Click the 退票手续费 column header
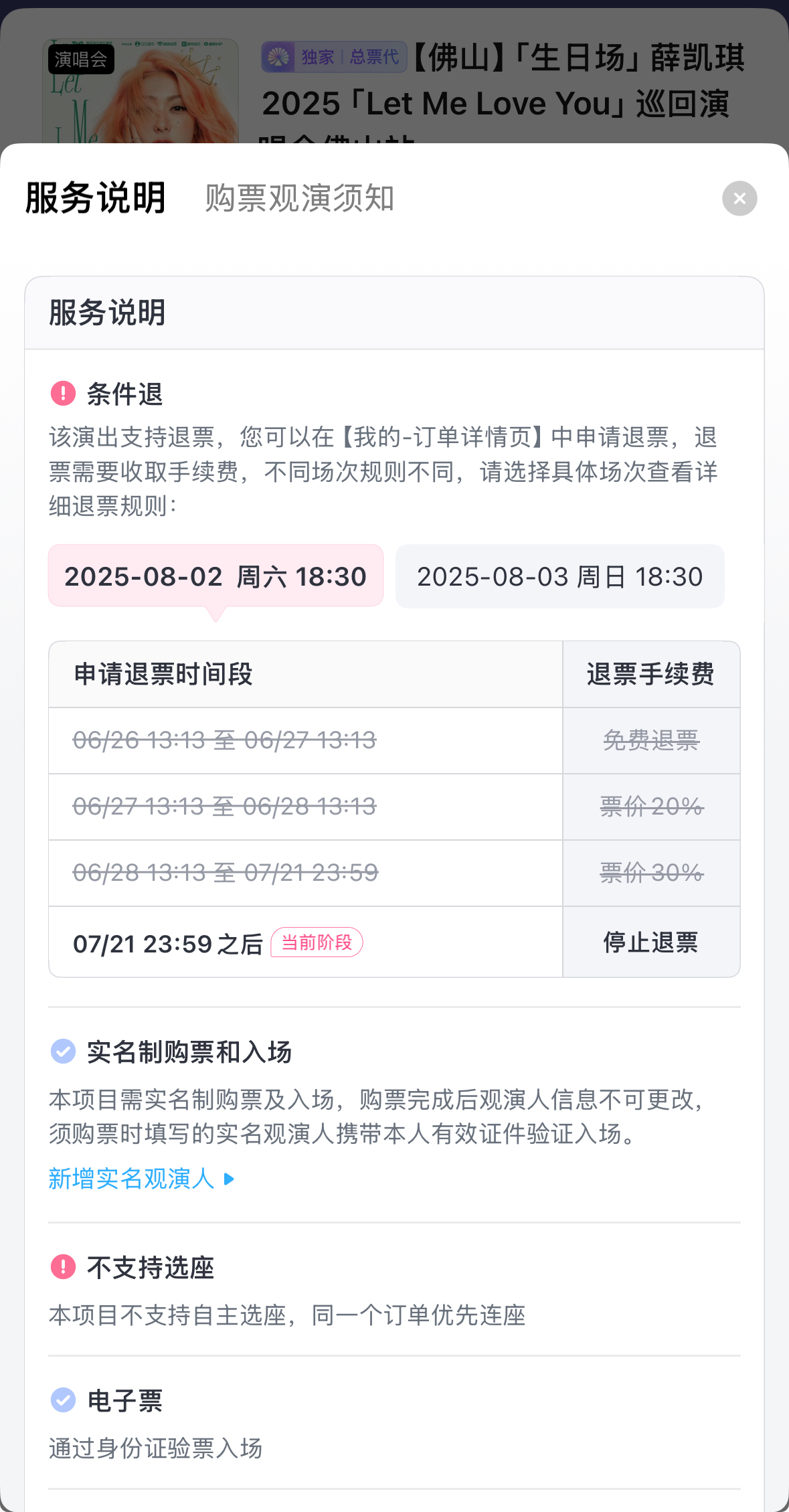Screen dimensions: 789x1512 click(x=650, y=674)
